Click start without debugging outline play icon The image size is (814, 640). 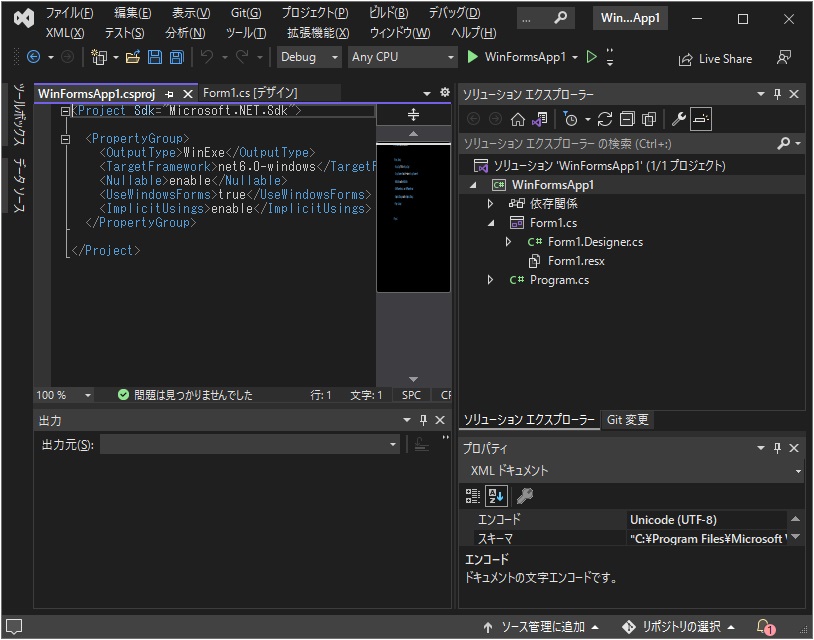591,57
